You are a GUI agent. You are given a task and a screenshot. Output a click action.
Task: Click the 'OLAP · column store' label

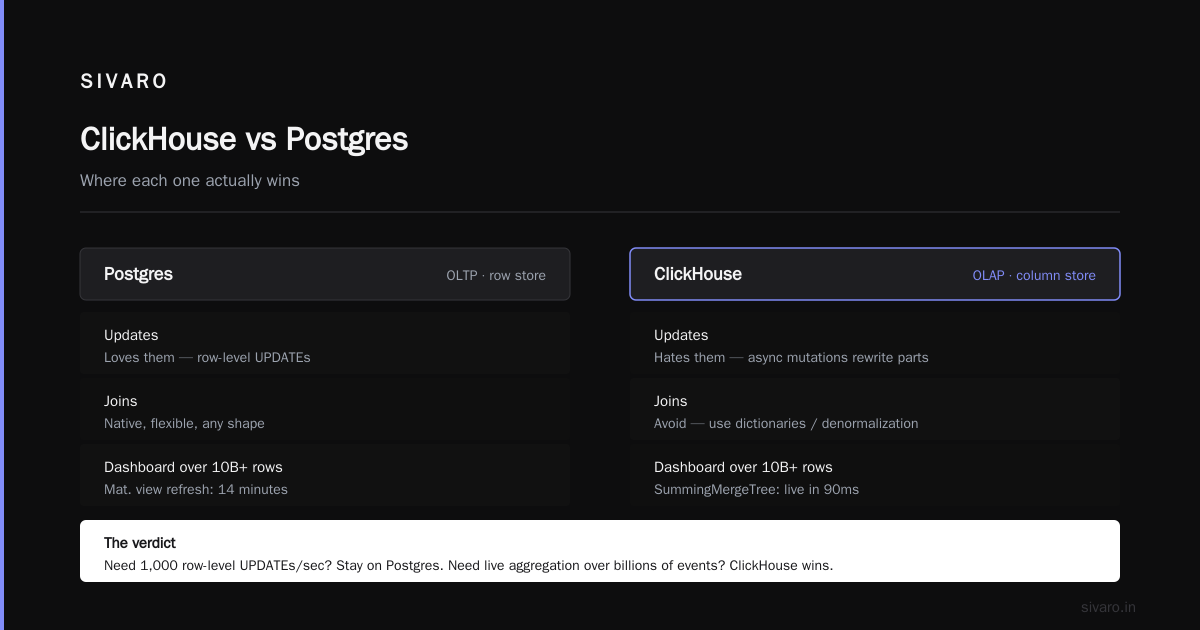click(1034, 275)
